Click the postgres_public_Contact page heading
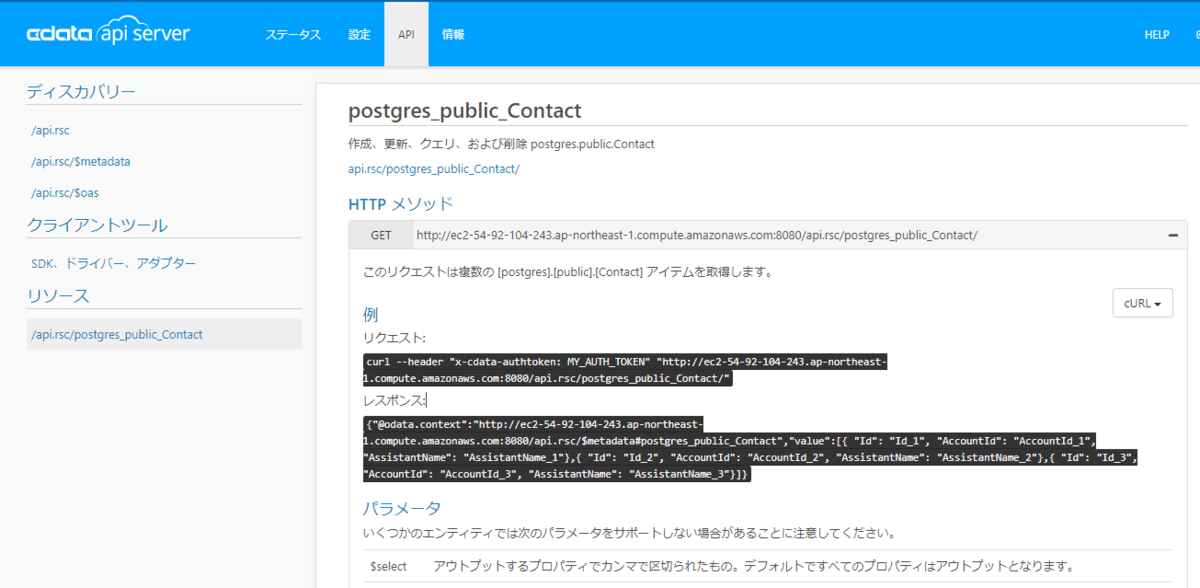Screen dimensions: 1200x588 [464, 110]
